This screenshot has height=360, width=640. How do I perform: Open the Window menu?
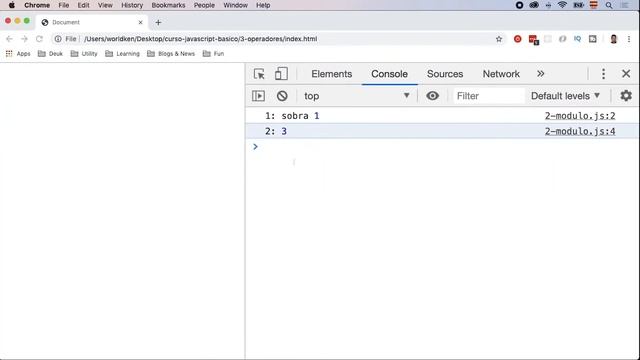pos(236,5)
